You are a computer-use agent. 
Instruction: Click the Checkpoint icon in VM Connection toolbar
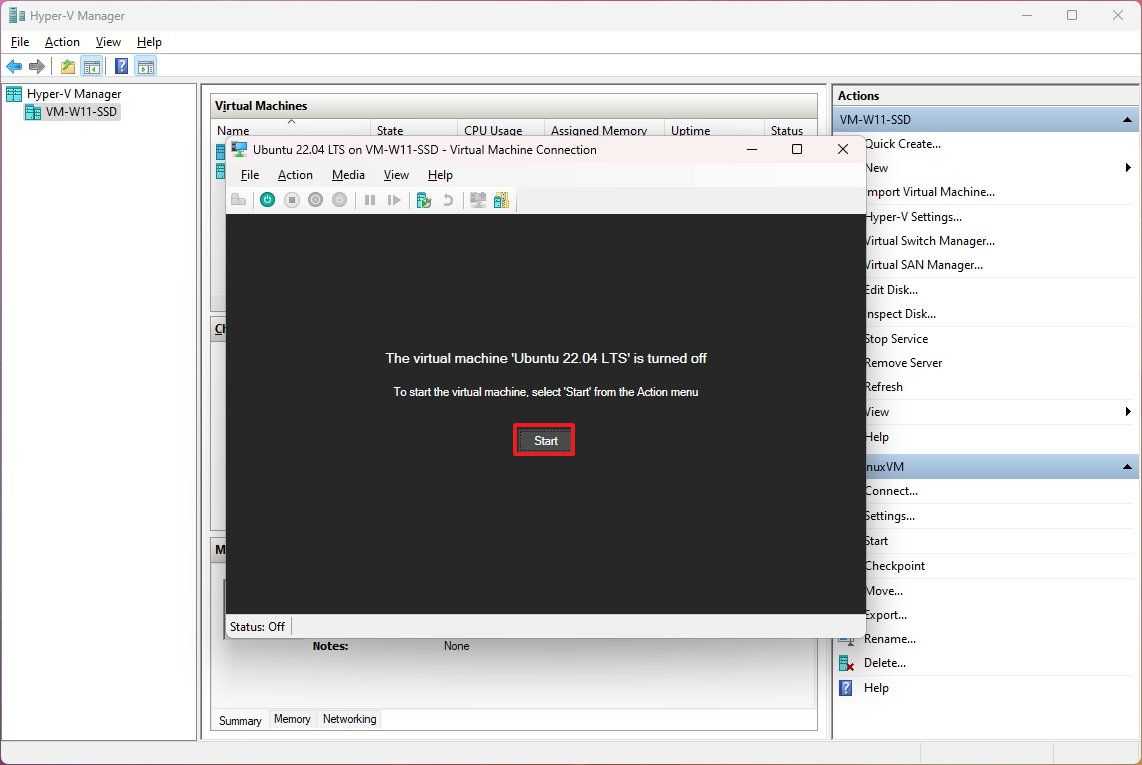pos(423,200)
